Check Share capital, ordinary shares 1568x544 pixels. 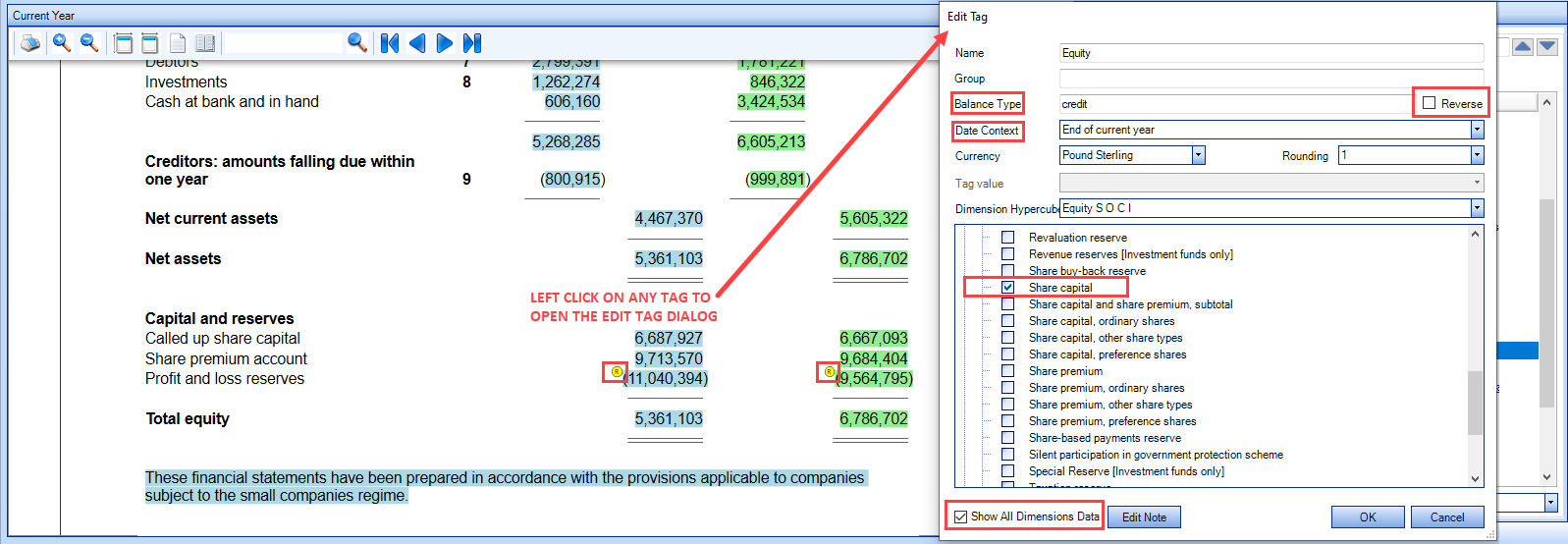point(1007,321)
